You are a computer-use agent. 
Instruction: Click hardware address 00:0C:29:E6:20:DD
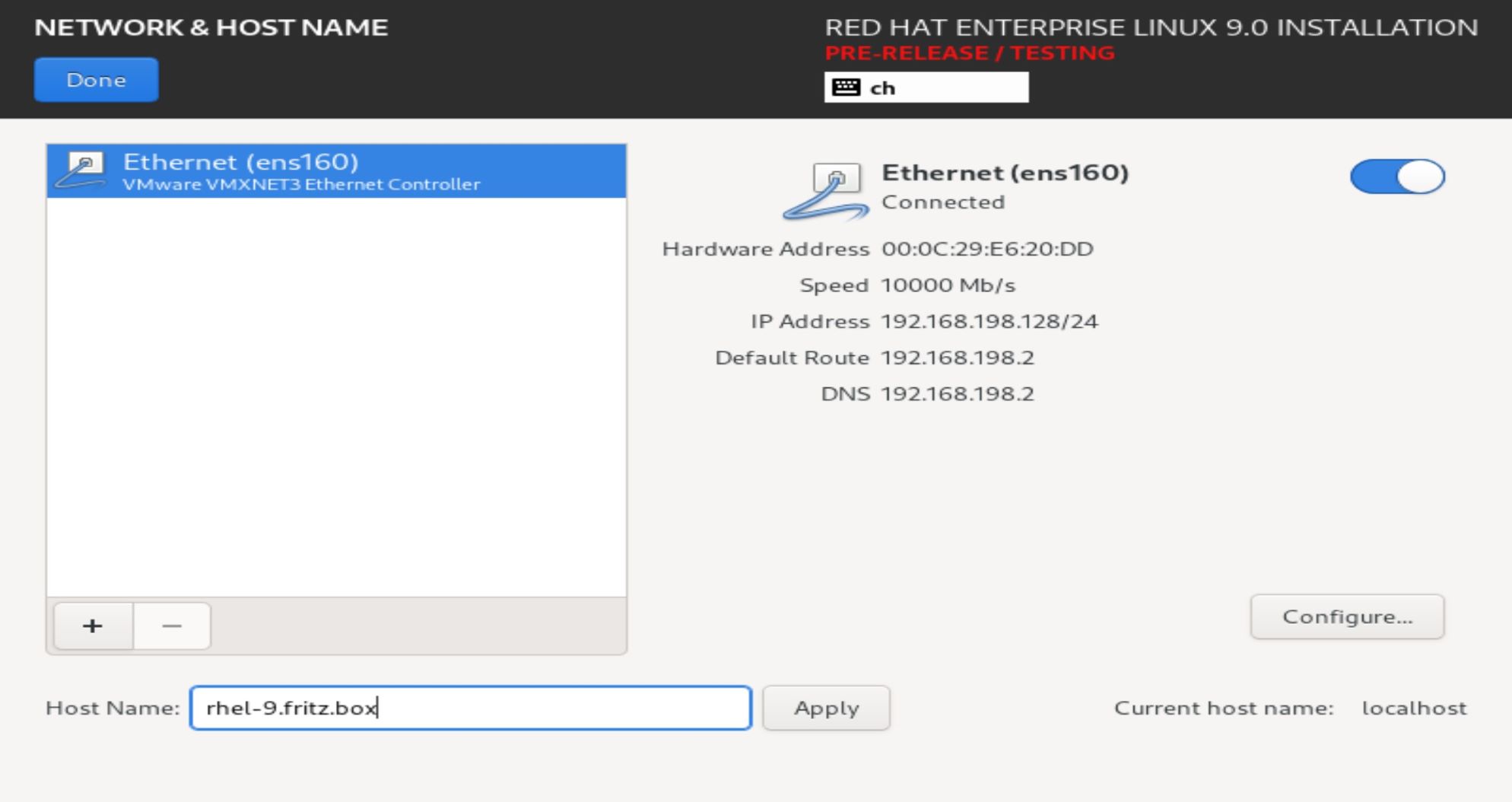(x=987, y=249)
